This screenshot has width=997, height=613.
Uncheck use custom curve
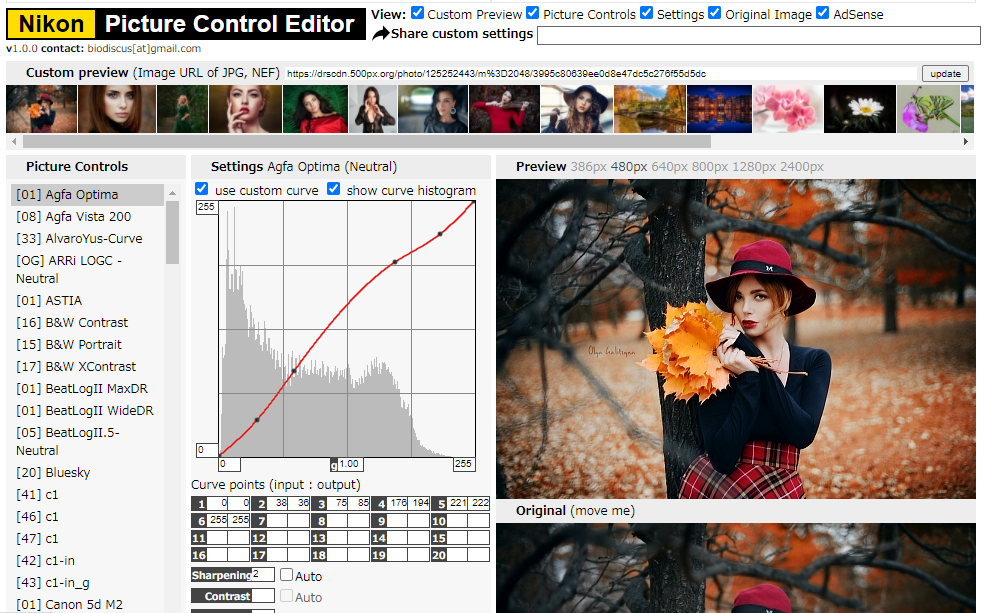pos(202,189)
